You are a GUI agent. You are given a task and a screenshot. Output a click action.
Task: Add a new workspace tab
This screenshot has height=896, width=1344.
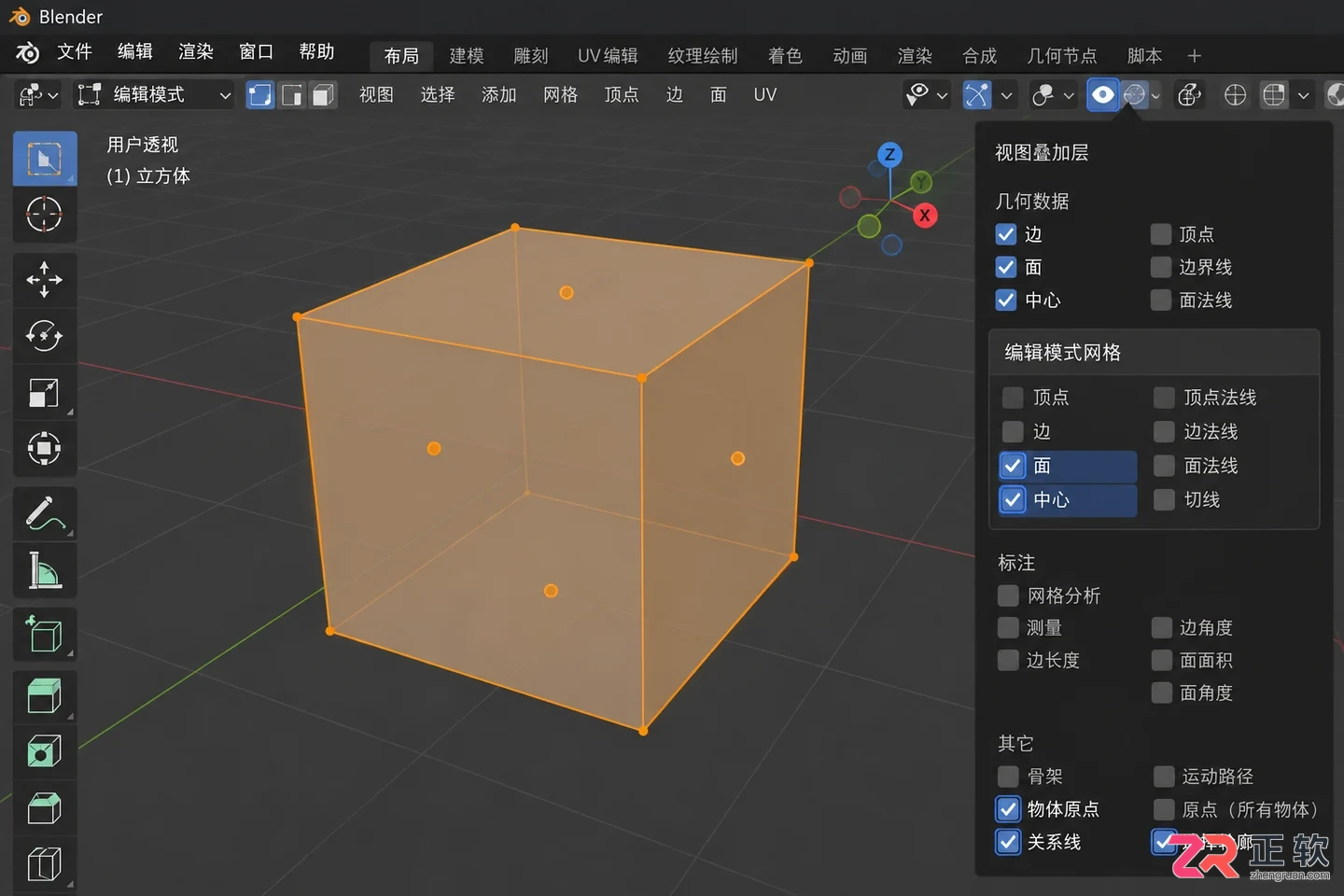(1194, 56)
